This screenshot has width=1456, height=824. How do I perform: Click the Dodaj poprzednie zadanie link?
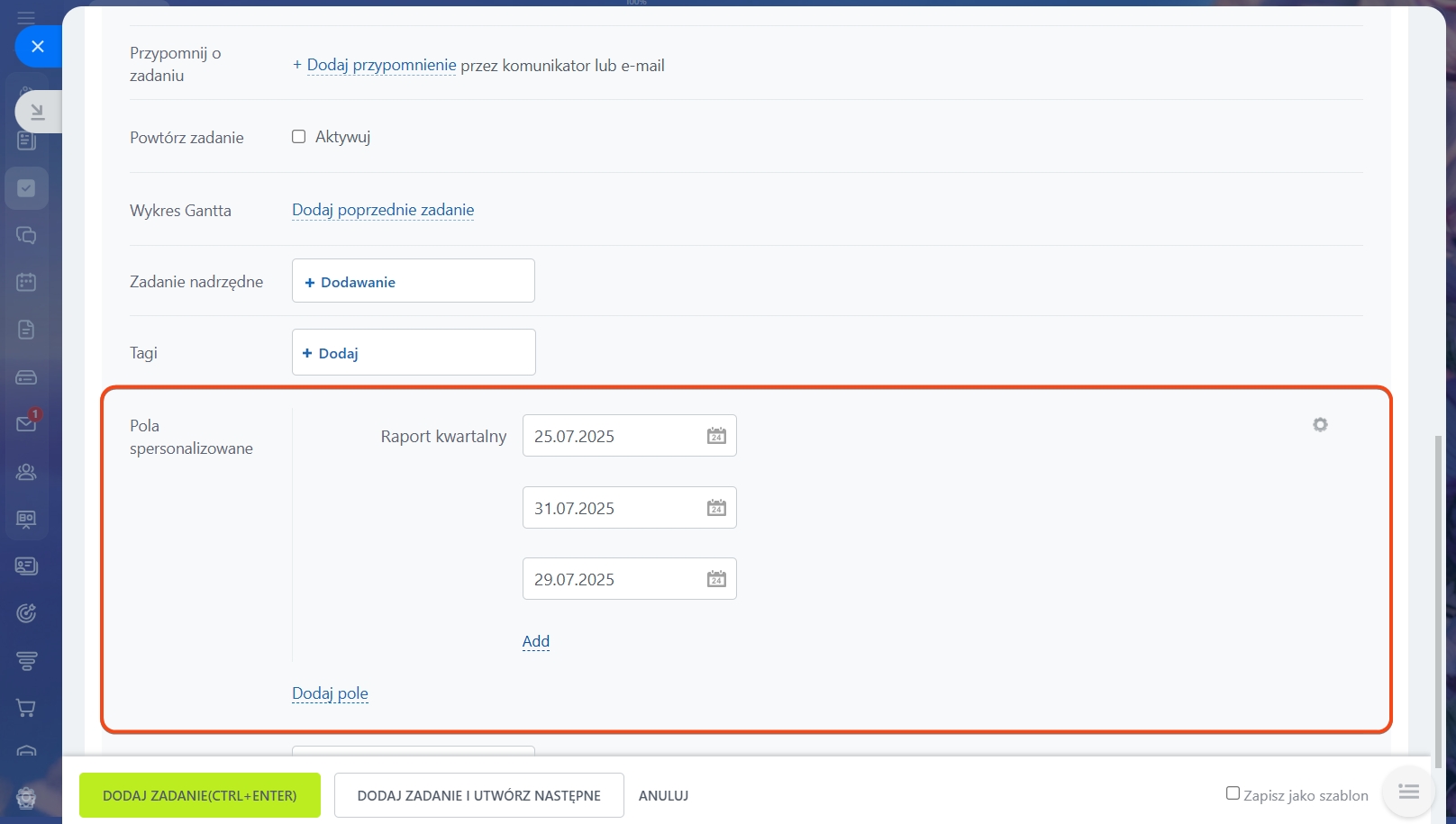pyautogui.click(x=383, y=210)
